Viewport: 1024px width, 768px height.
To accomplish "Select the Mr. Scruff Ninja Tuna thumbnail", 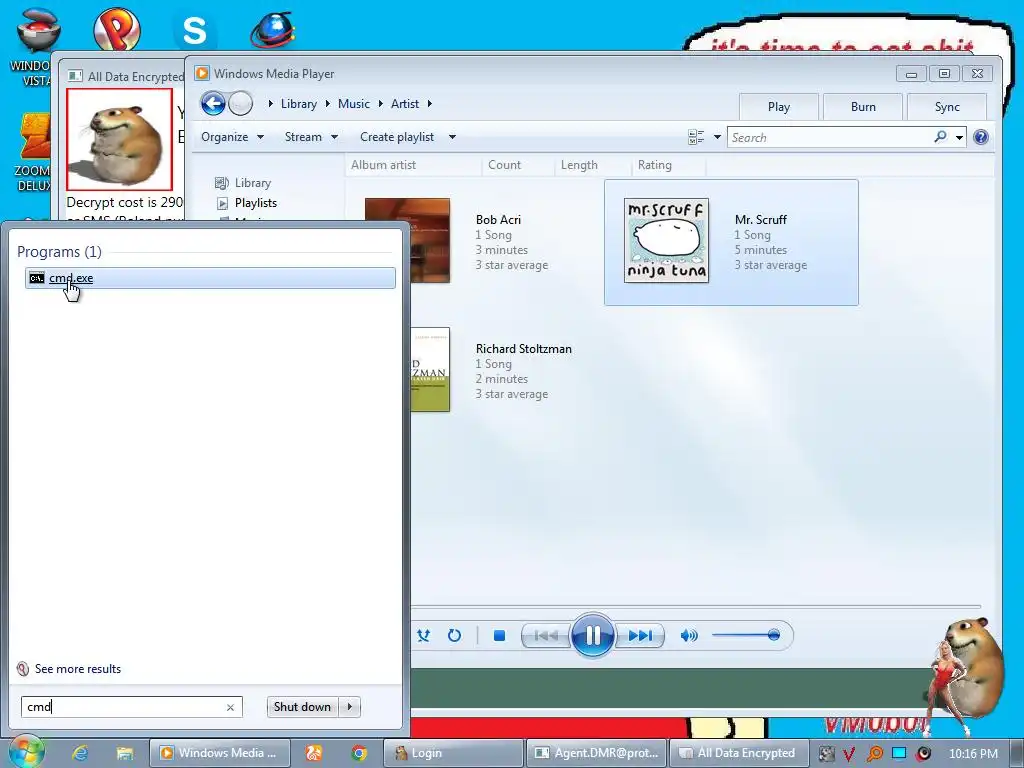I will [x=666, y=240].
